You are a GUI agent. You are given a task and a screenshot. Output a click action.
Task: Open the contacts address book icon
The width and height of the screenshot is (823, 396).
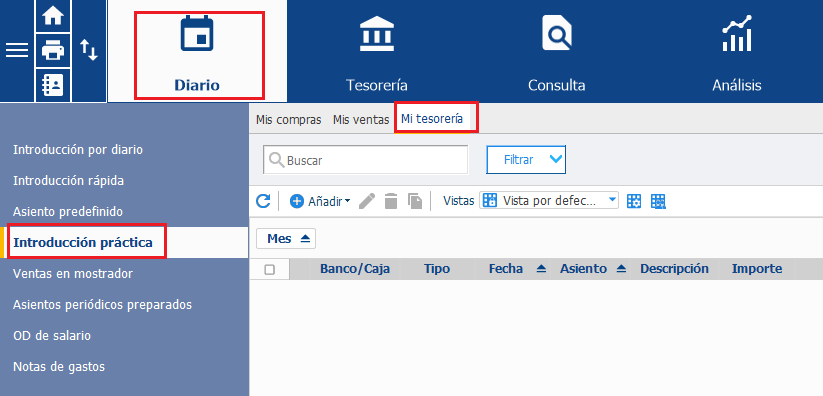pyautogui.click(x=52, y=85)
